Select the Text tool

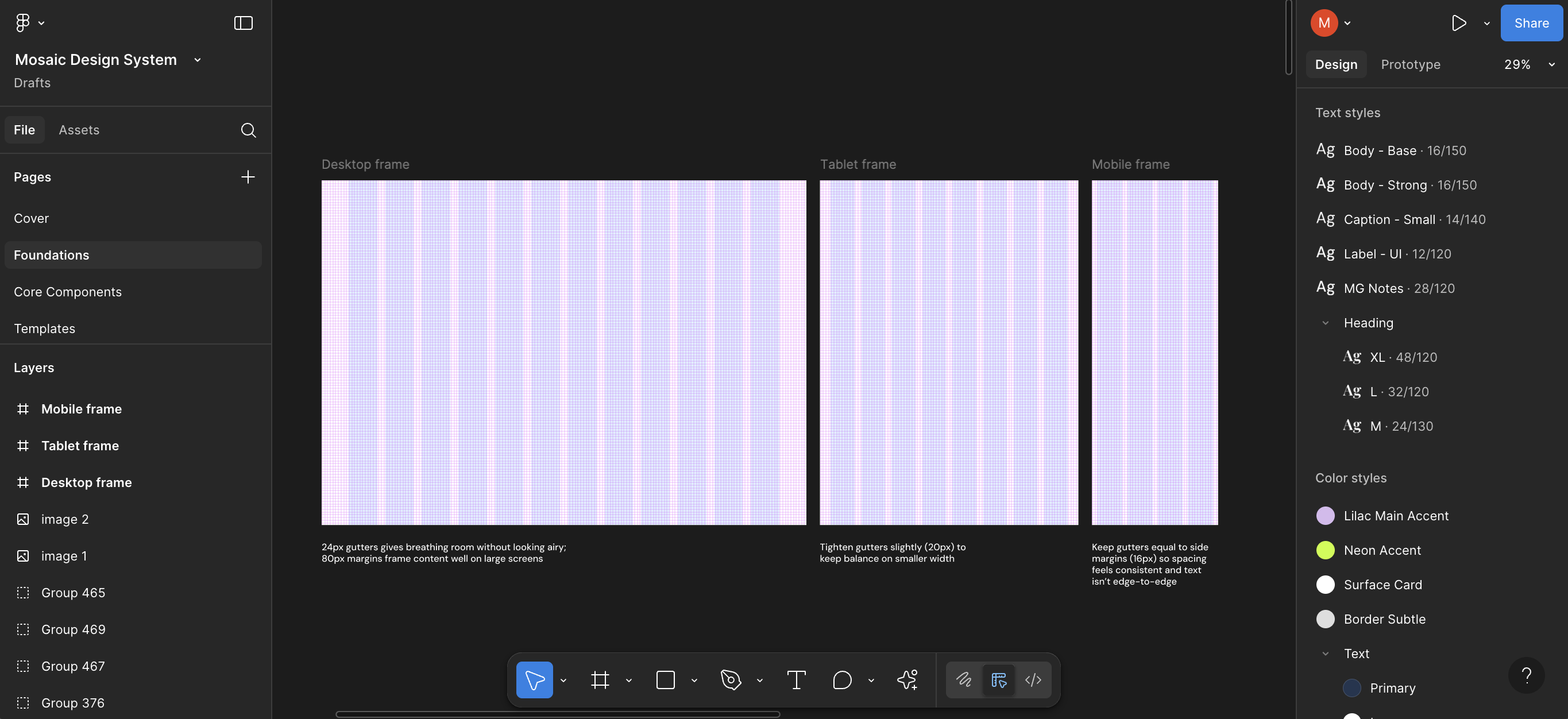coord(795,680)
